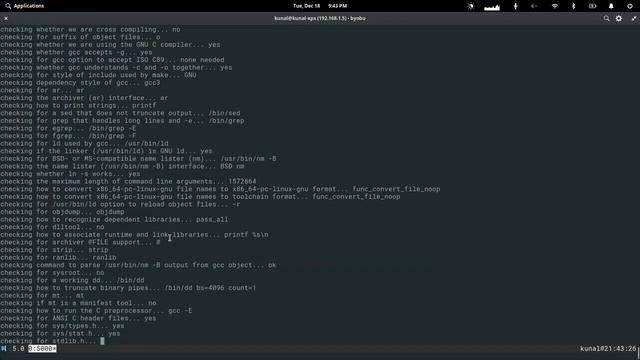Open the system monitor graph indicator
Viewport: 640px width, 360px height.
point(492,7)
